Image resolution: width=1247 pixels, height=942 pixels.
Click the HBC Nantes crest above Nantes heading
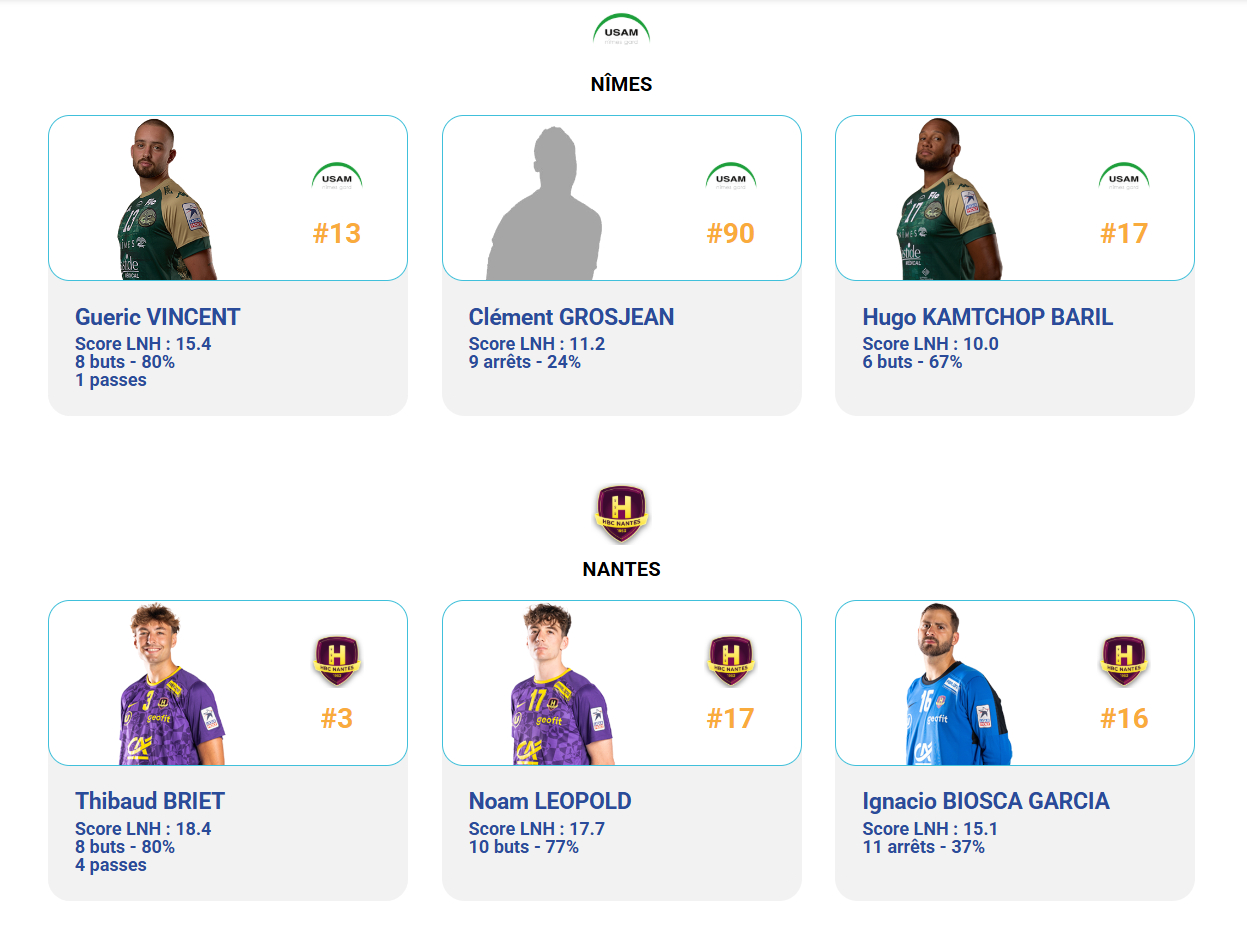[x=621, y=514]
